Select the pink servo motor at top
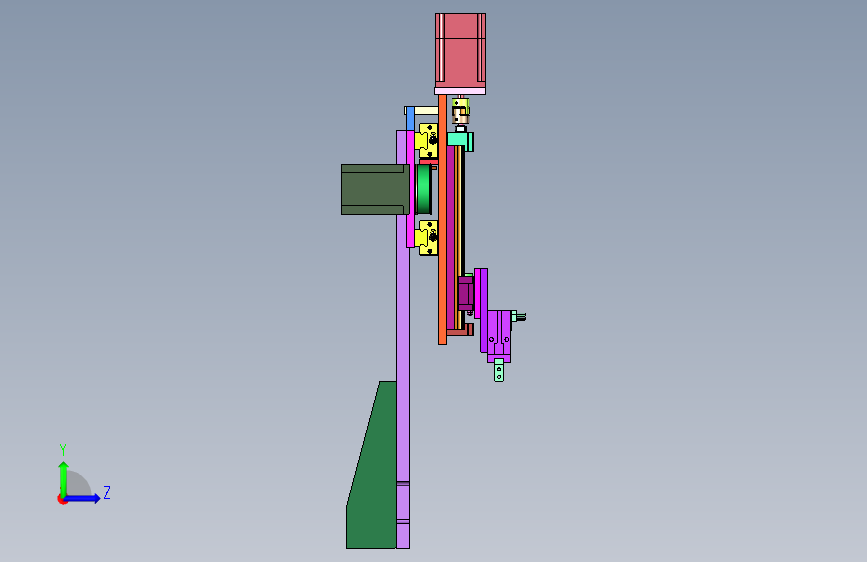 (460, 50)
